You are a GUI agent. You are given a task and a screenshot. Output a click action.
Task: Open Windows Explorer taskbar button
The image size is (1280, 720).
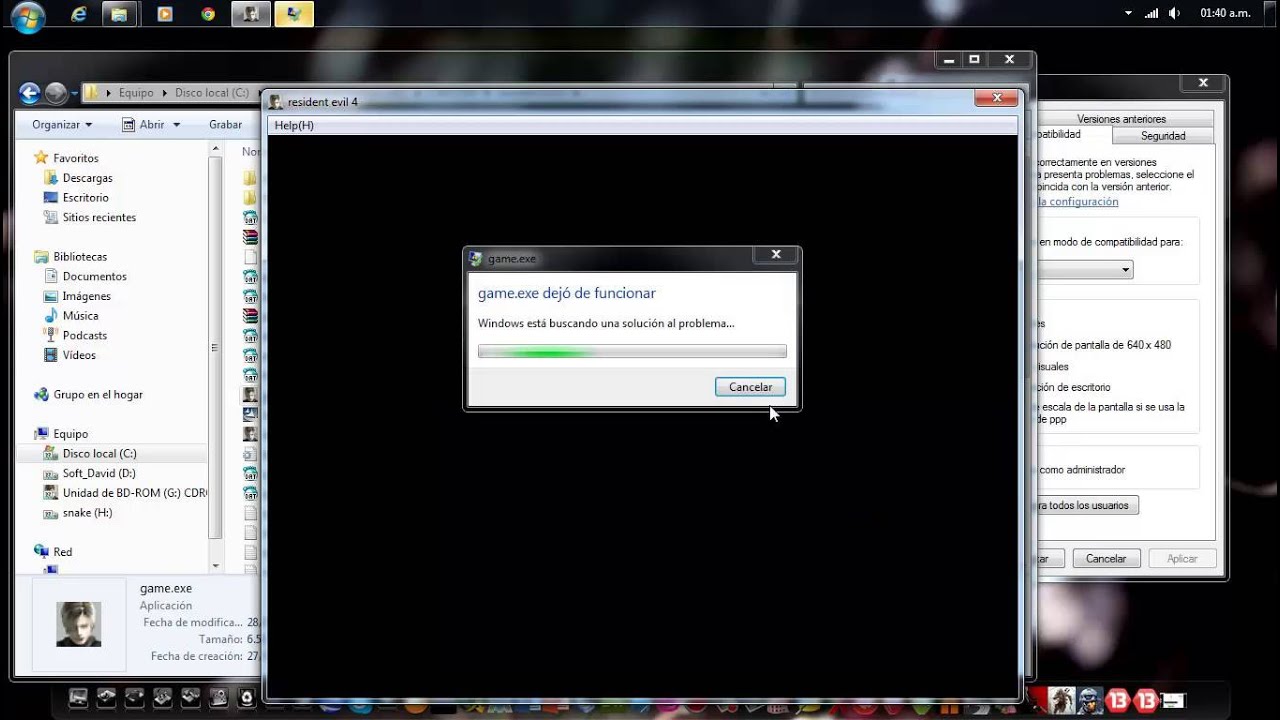coord(118,14)
